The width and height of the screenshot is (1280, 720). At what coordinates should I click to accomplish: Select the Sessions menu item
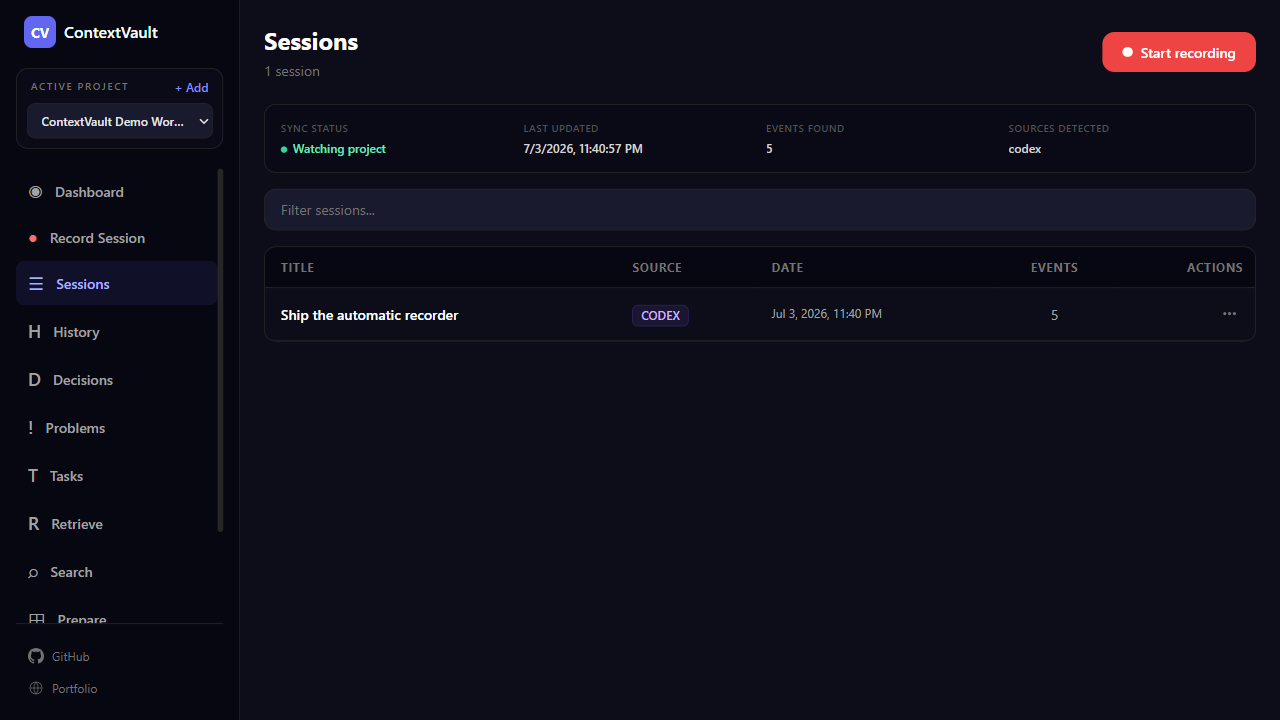[x=117, y=284]
